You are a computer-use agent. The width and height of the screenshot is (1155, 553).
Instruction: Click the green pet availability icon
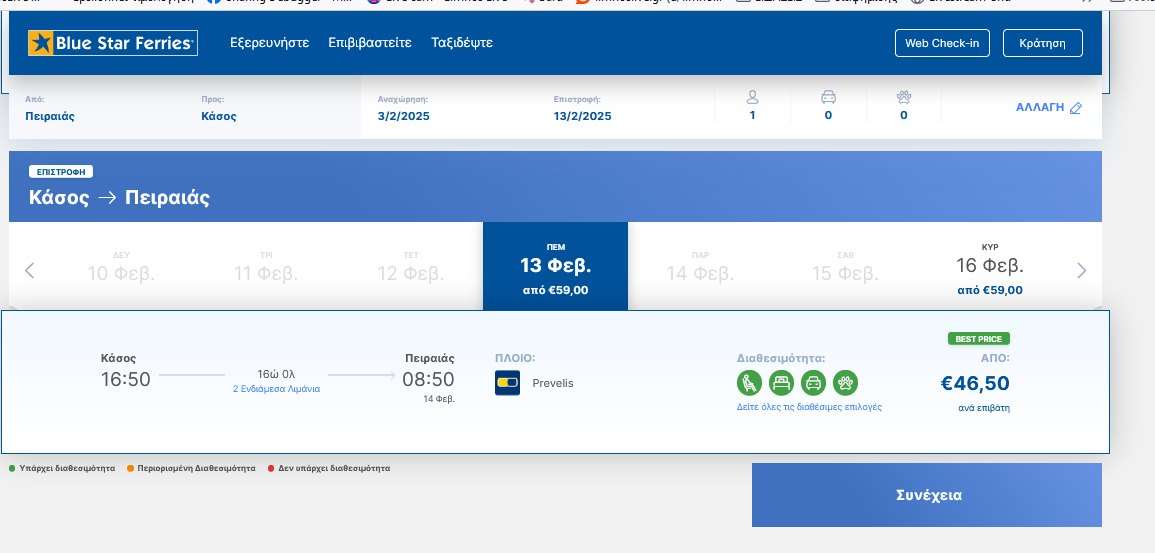coord(845,382)
